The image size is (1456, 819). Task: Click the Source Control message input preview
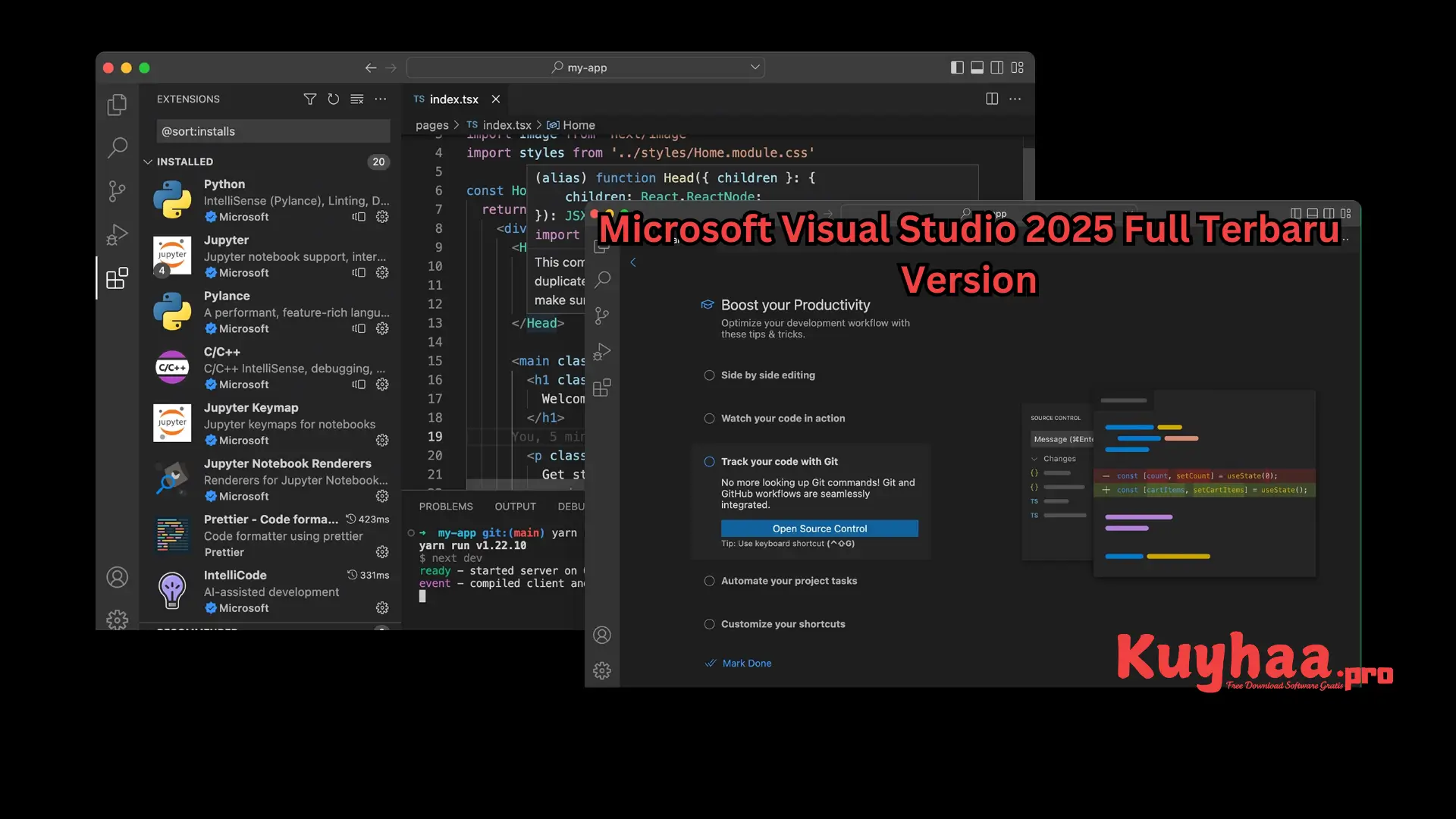(1062, 439)
